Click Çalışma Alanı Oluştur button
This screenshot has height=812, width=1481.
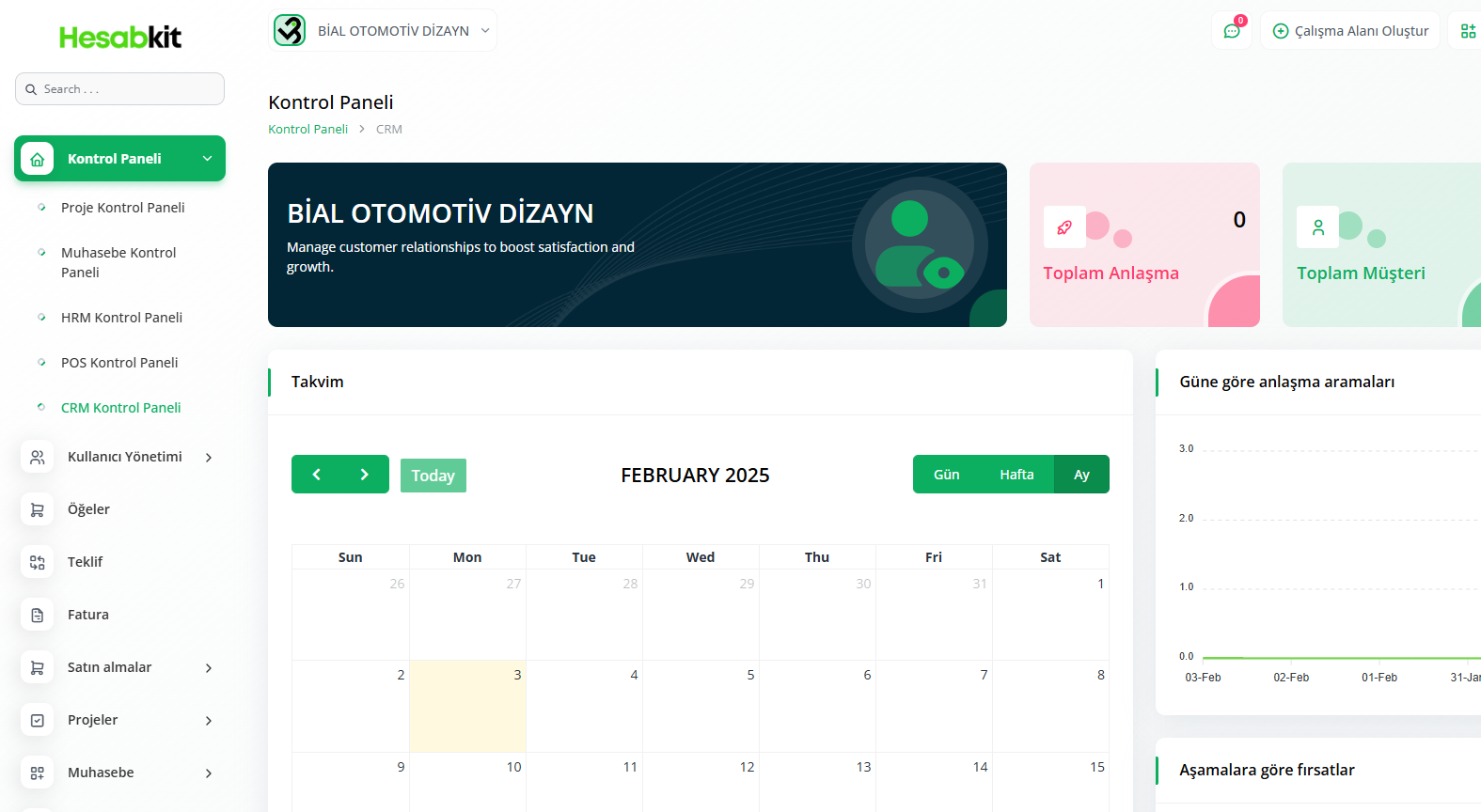[x=1350, y=31]
